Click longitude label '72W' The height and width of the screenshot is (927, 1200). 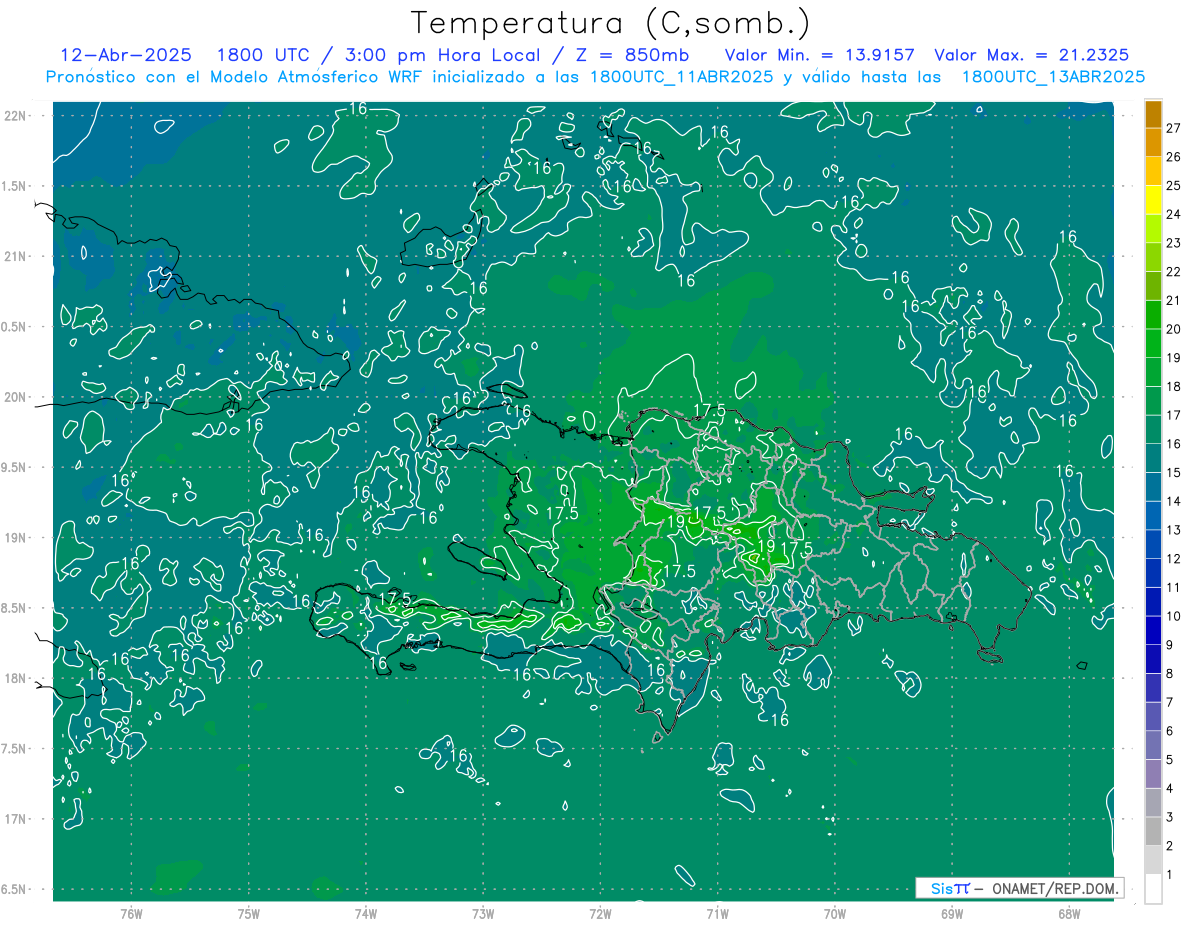pyautogui.click(x=600, y=914)
